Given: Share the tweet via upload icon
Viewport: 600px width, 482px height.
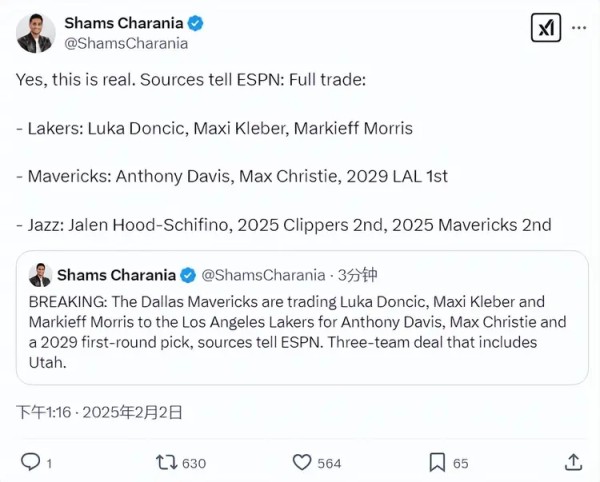Looking at the screenshot, I should click(573, 462).
